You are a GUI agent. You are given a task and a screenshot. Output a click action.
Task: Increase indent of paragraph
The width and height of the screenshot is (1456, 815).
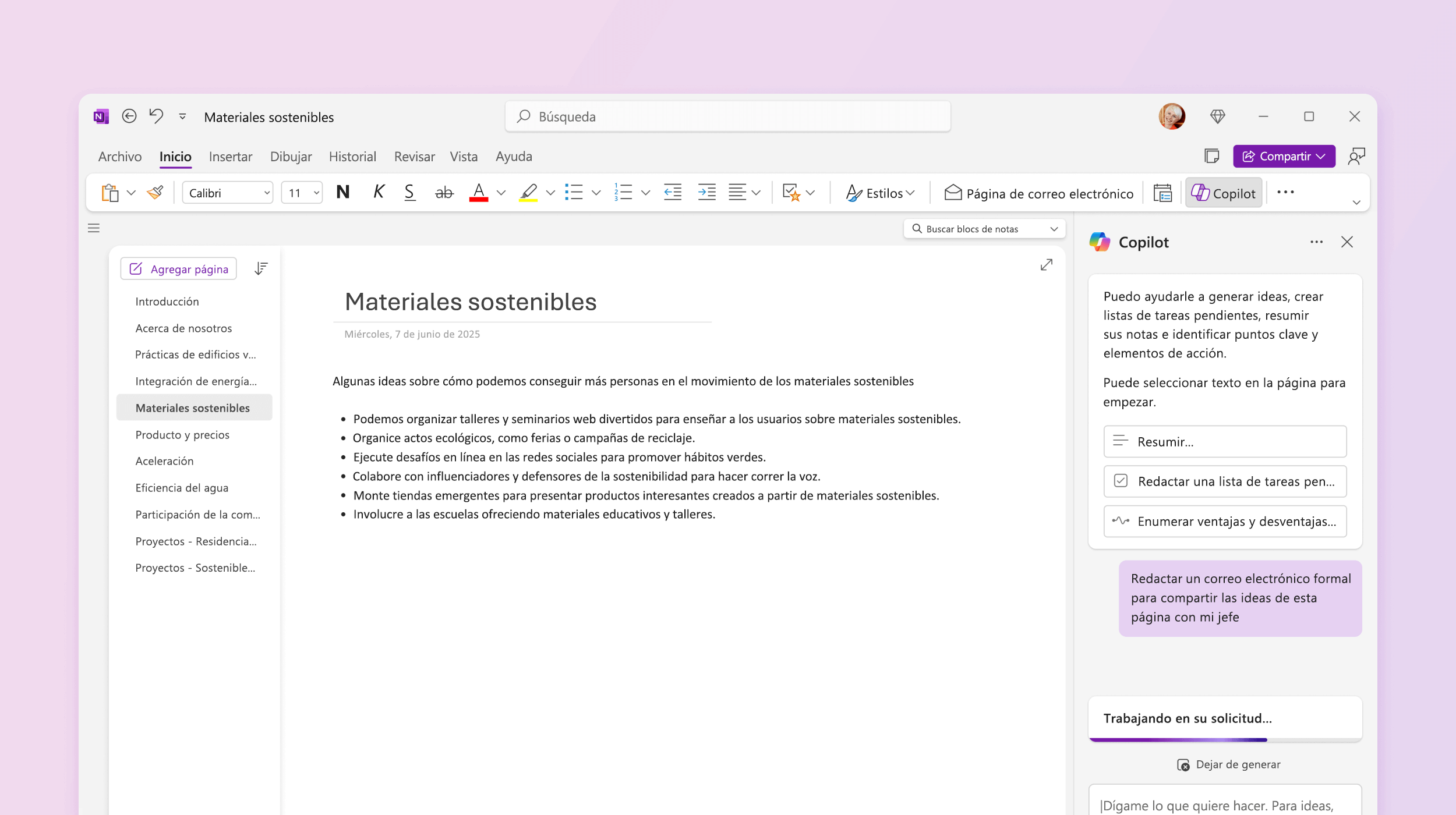click(706, 192)
